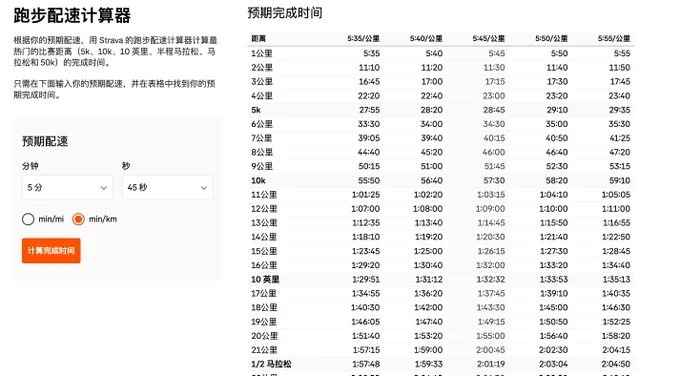680x376 pixels.
Task: Click the 5:45/公里 column header
Action: coord(489,39)
